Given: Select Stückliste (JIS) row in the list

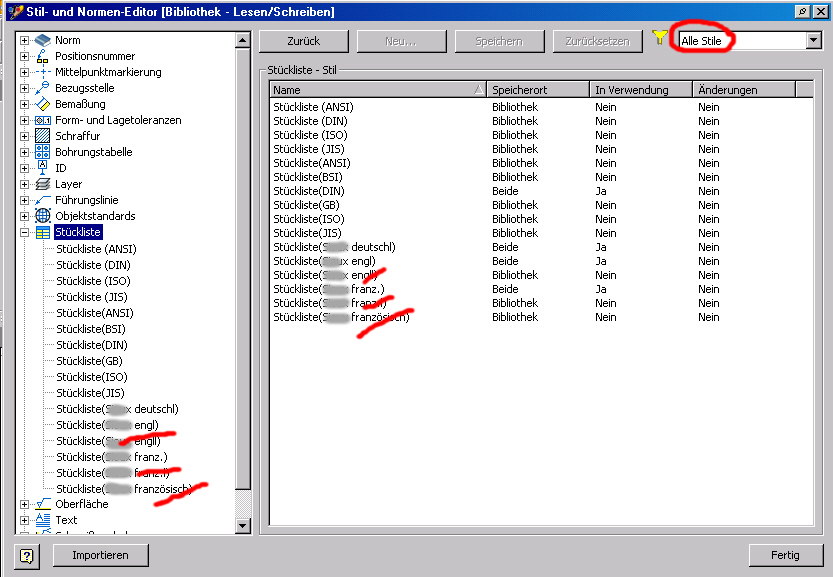Looking at the screenshot, I should 541,149.
